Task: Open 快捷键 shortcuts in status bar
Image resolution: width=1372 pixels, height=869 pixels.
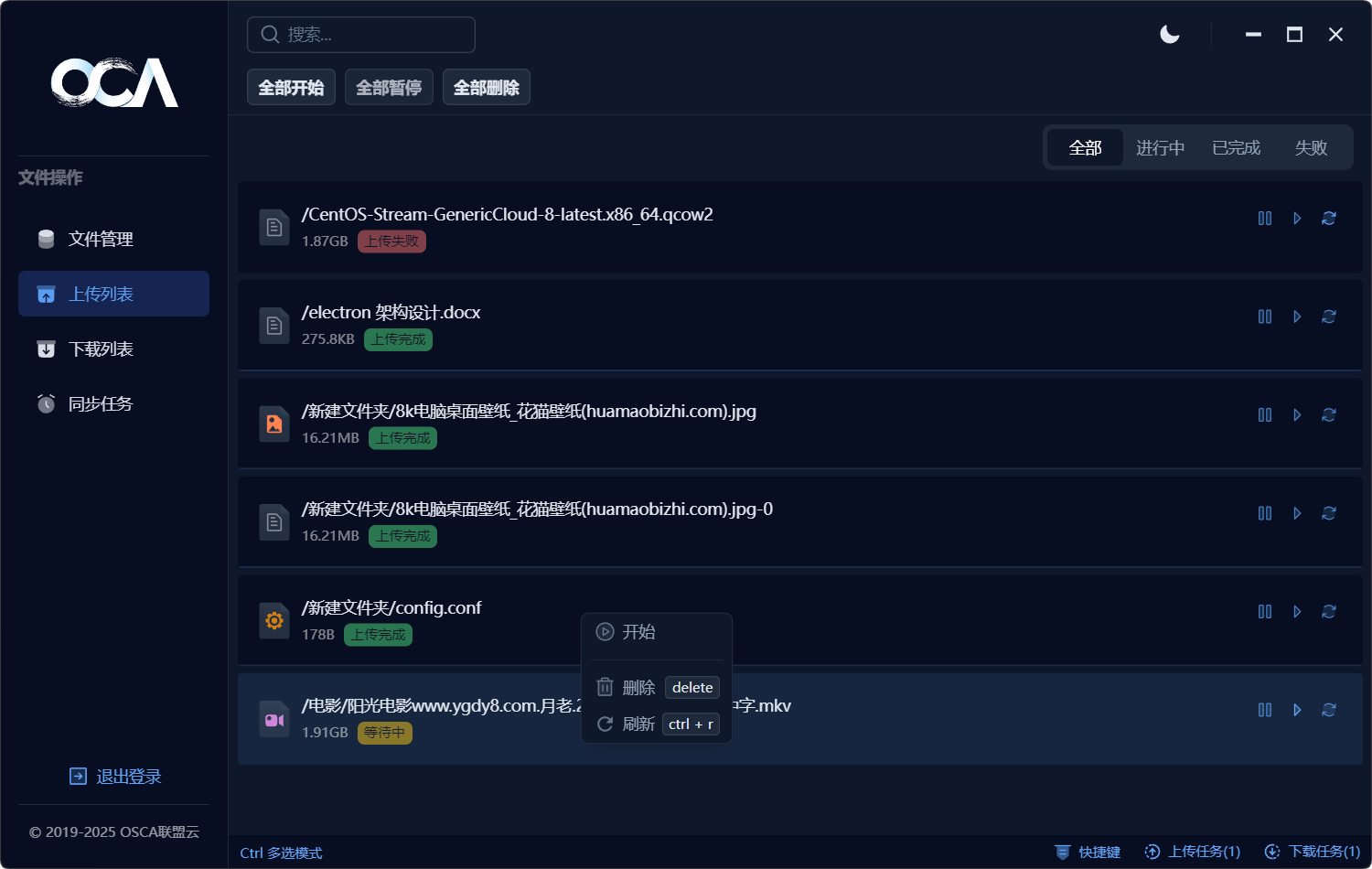Action: tap(1088, 852)
